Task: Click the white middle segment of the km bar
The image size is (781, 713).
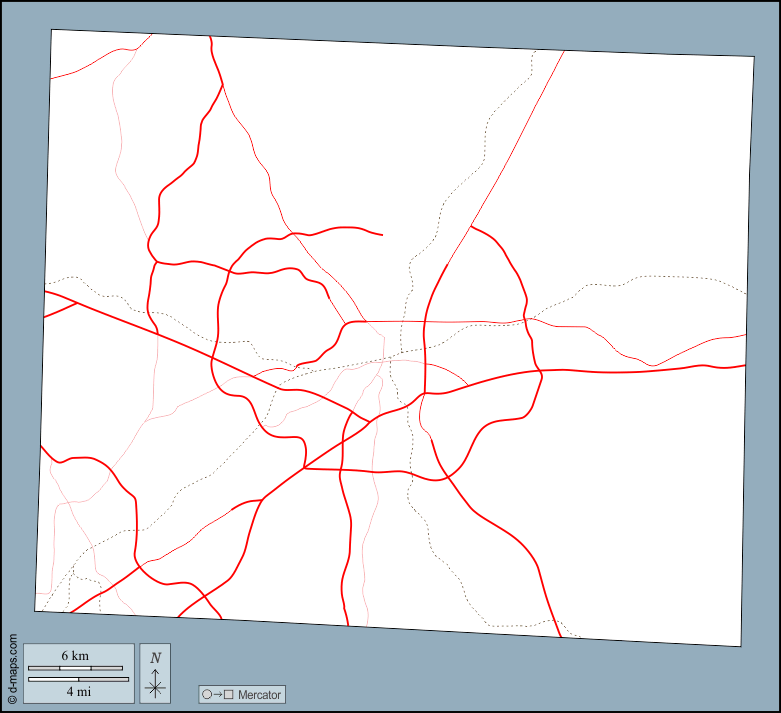Action: tap(75, 667)
